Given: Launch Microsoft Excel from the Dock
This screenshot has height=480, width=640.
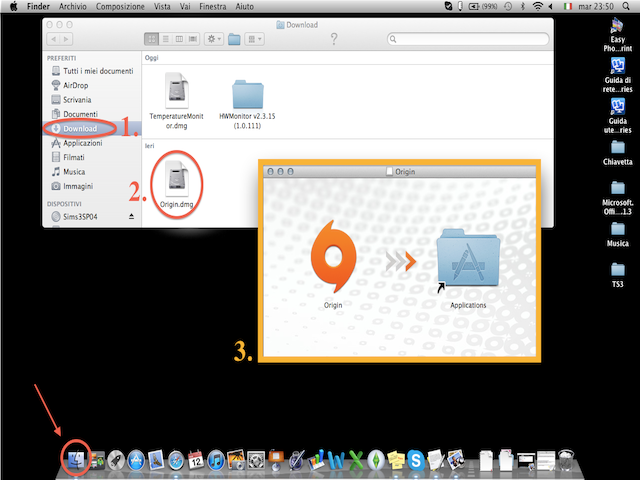Looking at the screenshot, I should 356,461.
